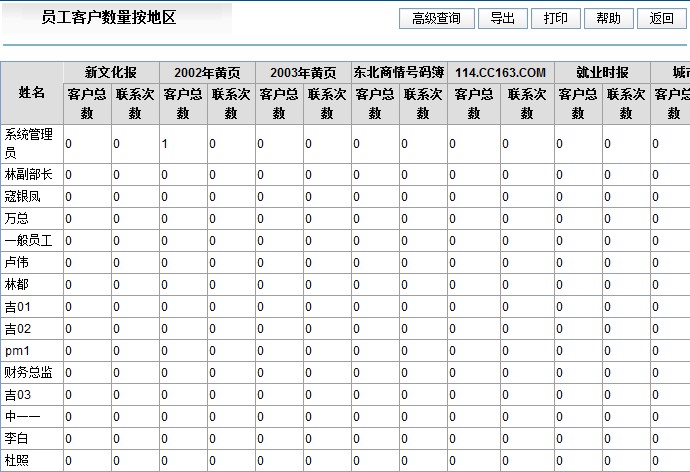This screenshot has width=690, height=472.
Task: Click the 返回 back button
Action: (661, 18)
